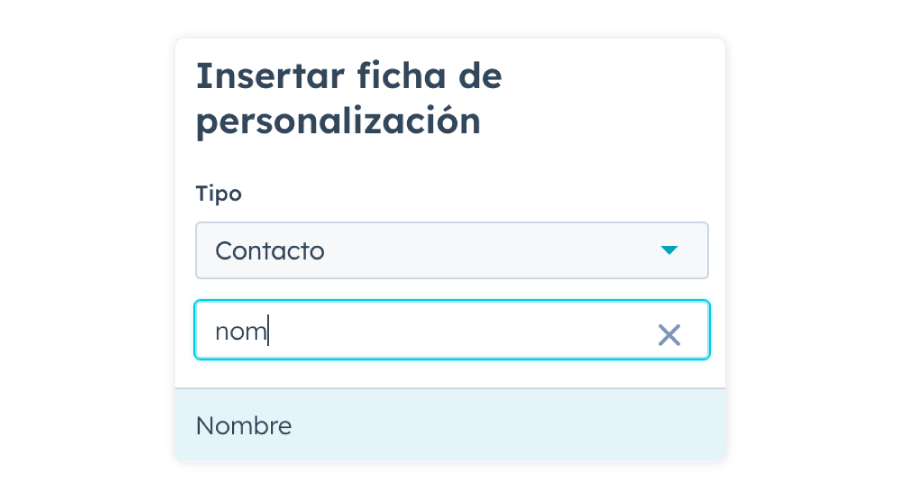Open the Contacto type dropdown
The image size is (901, 501).
(x=451, y=250)
